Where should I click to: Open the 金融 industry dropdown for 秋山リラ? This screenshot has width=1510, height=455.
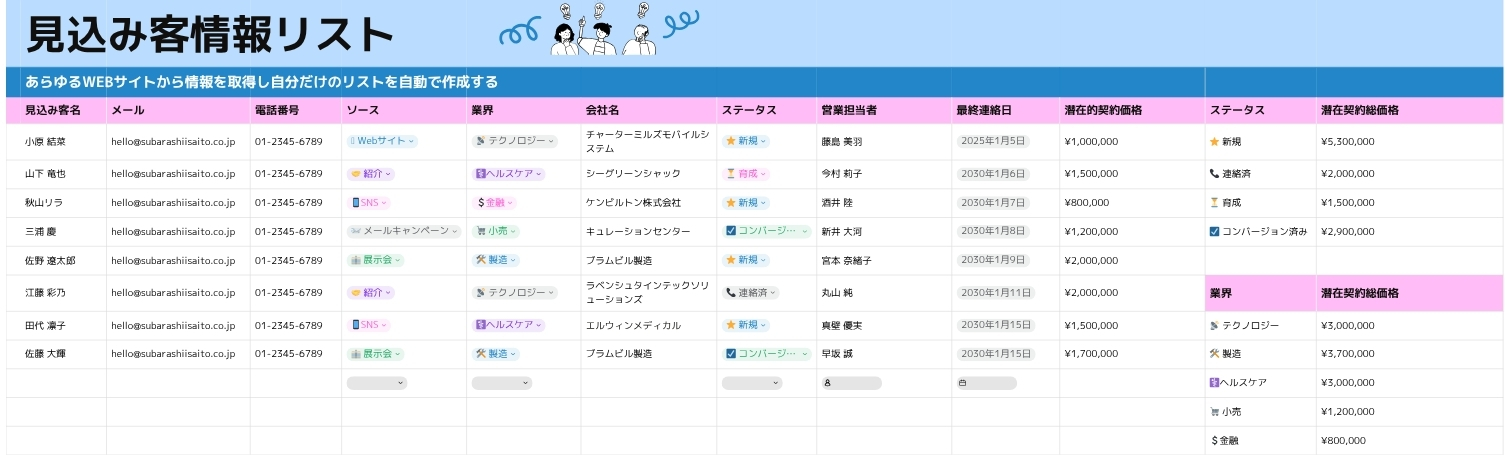[495, 203]
